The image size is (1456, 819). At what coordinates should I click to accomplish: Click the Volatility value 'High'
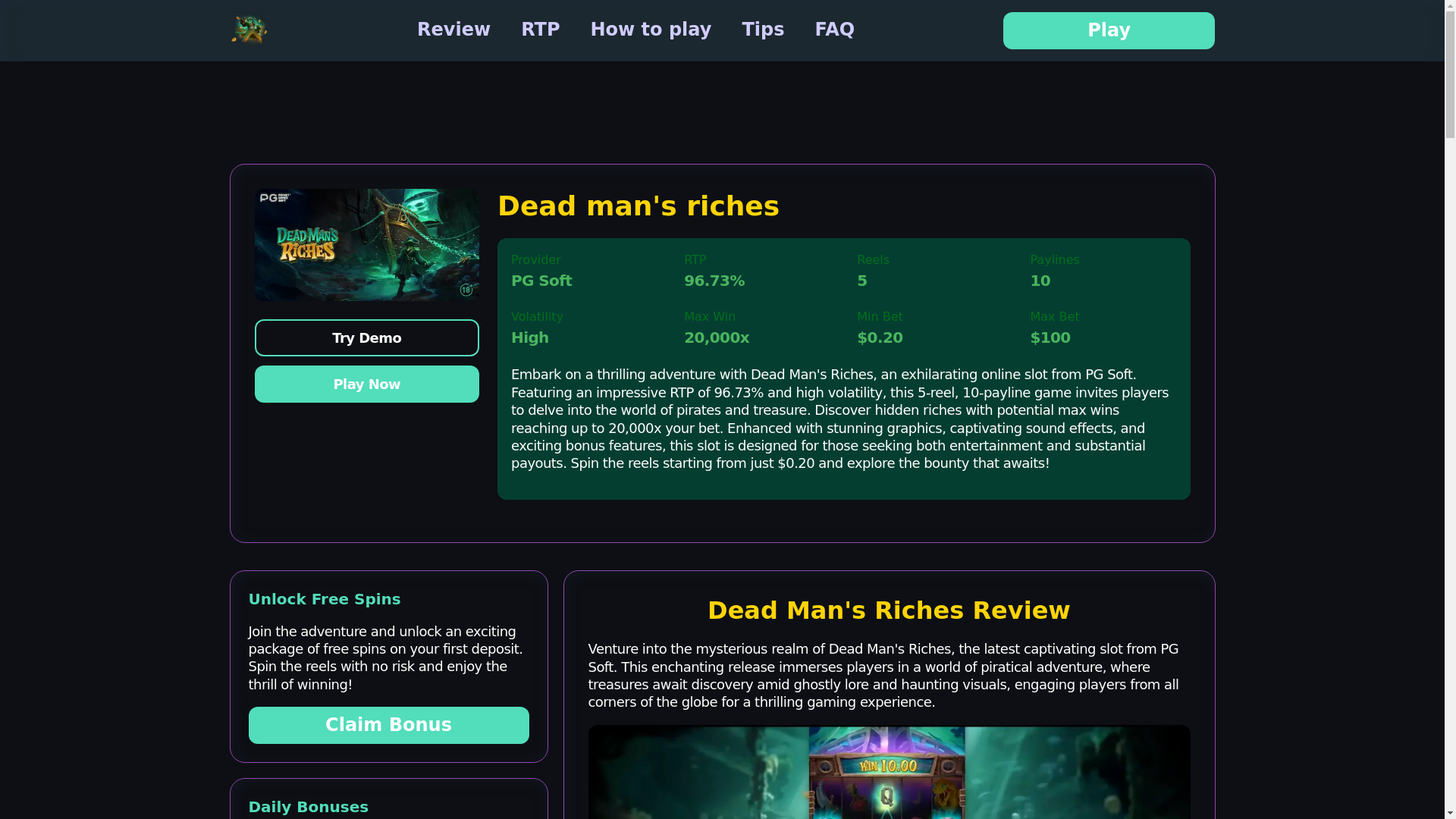(530, 337)
